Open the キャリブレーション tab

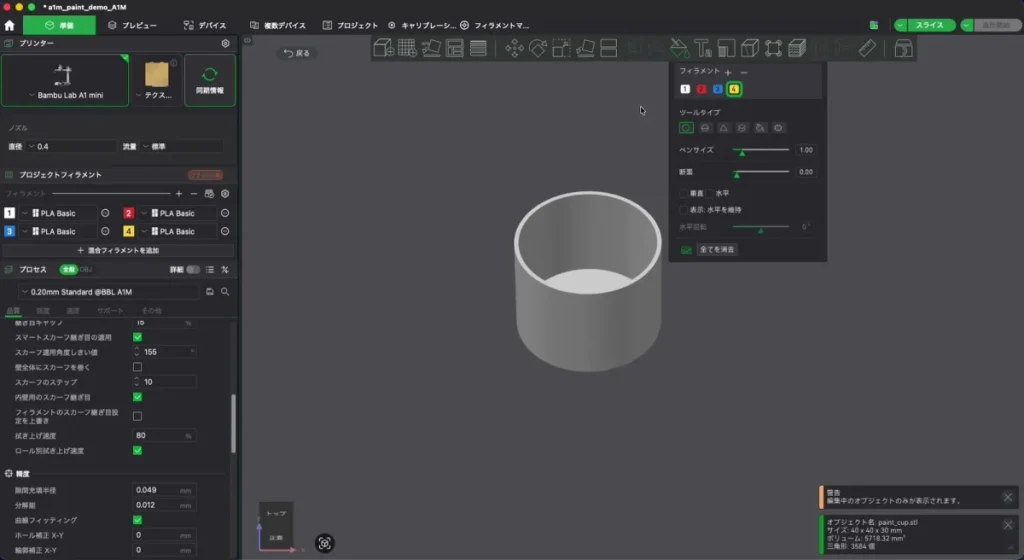click(x=422, y=25)
